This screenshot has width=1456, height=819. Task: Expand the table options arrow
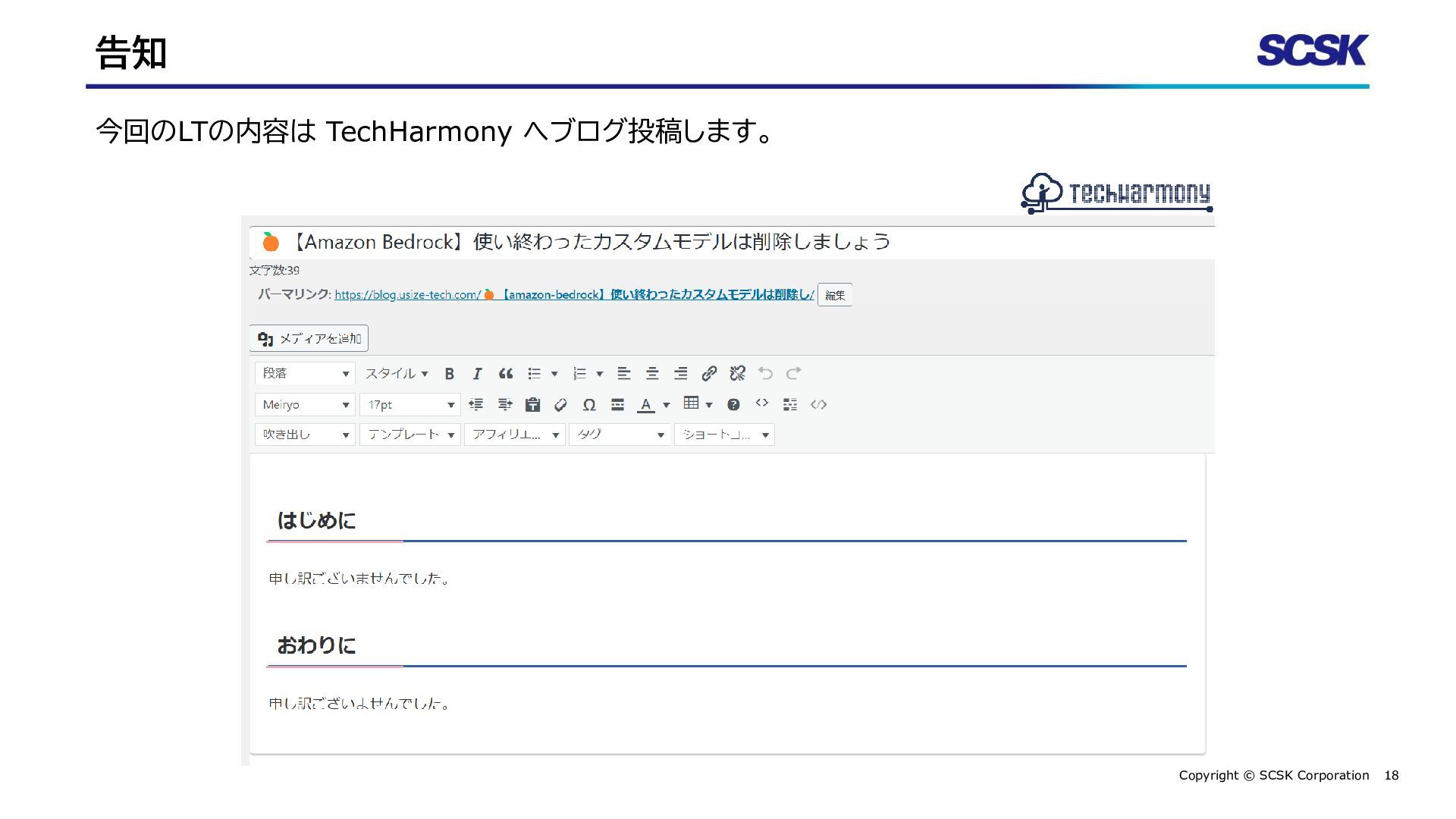tap(709, 405)
